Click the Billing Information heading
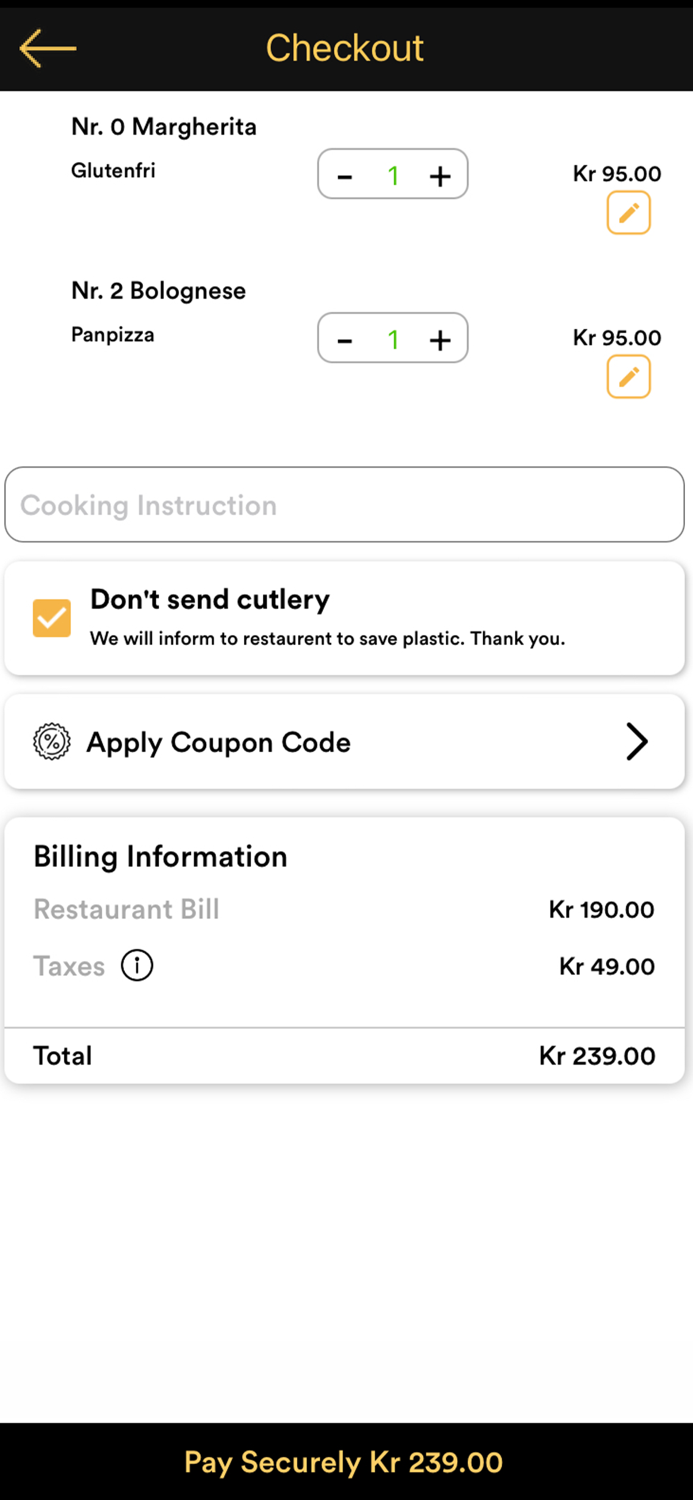693x1500 pixels. pyautogui.click(x=160, y=857)
